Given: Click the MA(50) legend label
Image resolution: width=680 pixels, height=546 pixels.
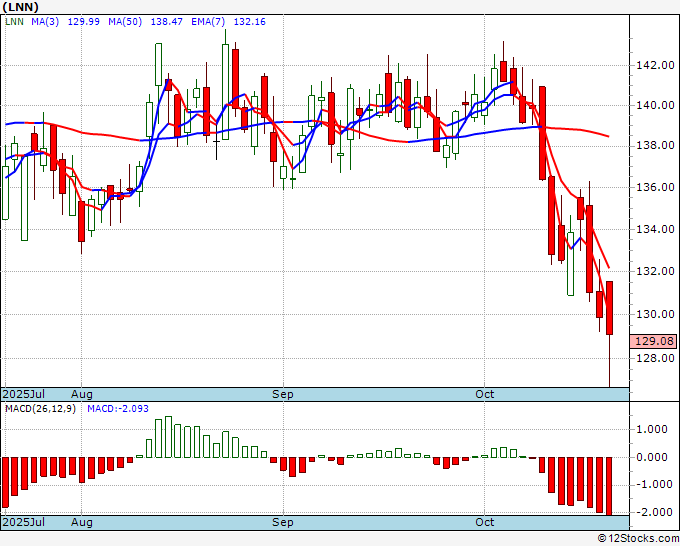Looking at the screenshot, I should pos(125,22).
